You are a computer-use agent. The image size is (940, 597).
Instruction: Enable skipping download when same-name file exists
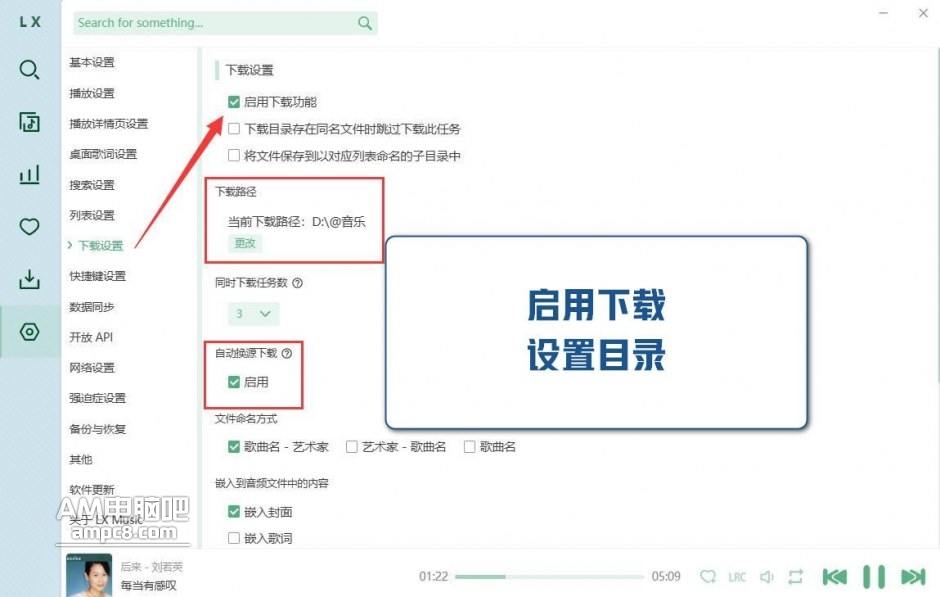coord(234,129)
